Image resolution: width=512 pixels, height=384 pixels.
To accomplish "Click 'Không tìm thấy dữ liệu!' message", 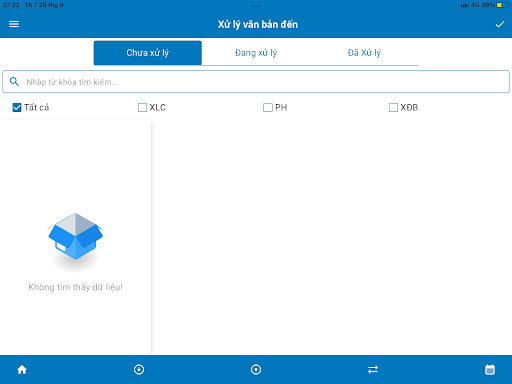I will pyautogui.click(x=76, y=287).
